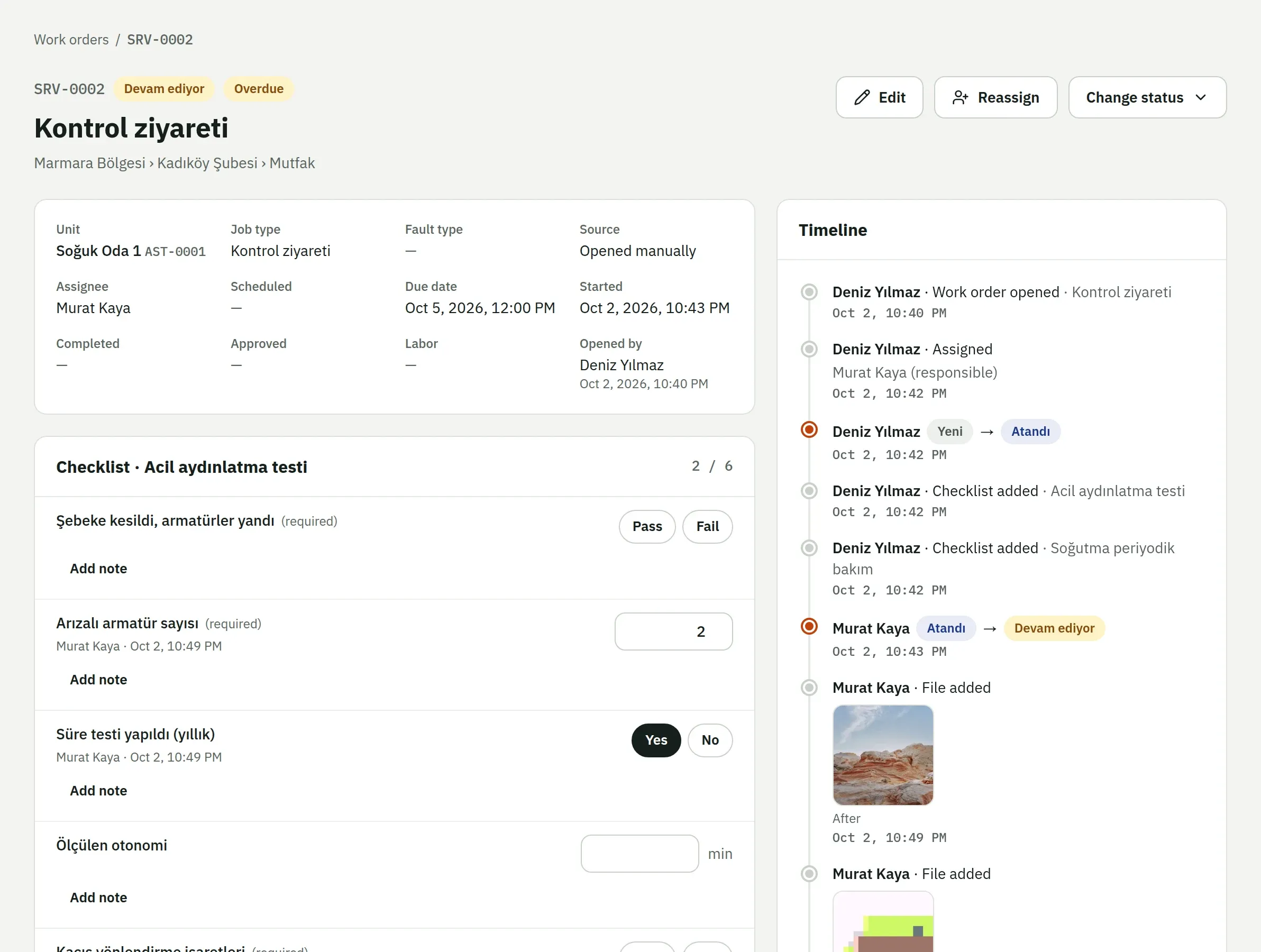Click the pencil icon on the Edit button
Image resolution: width=1261 pixels, height=952 pixels.
click(x=862, y=97)
